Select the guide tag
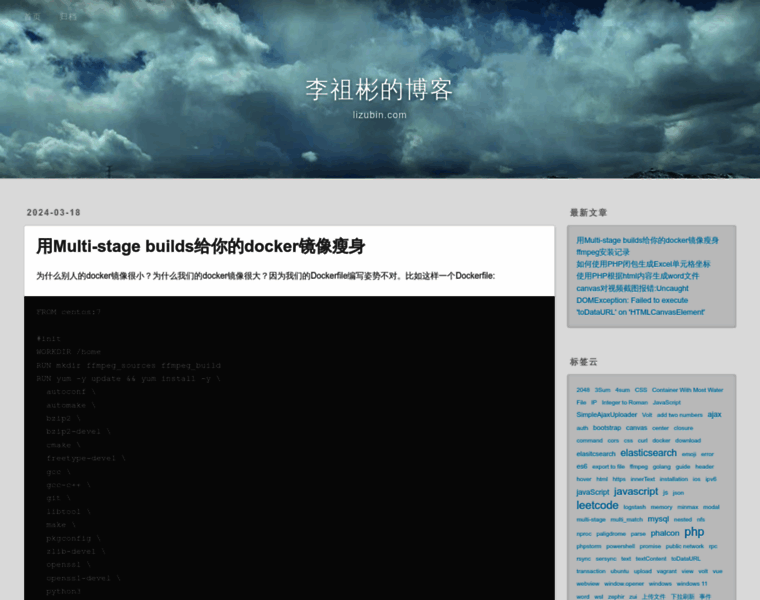 pos(683,467)
